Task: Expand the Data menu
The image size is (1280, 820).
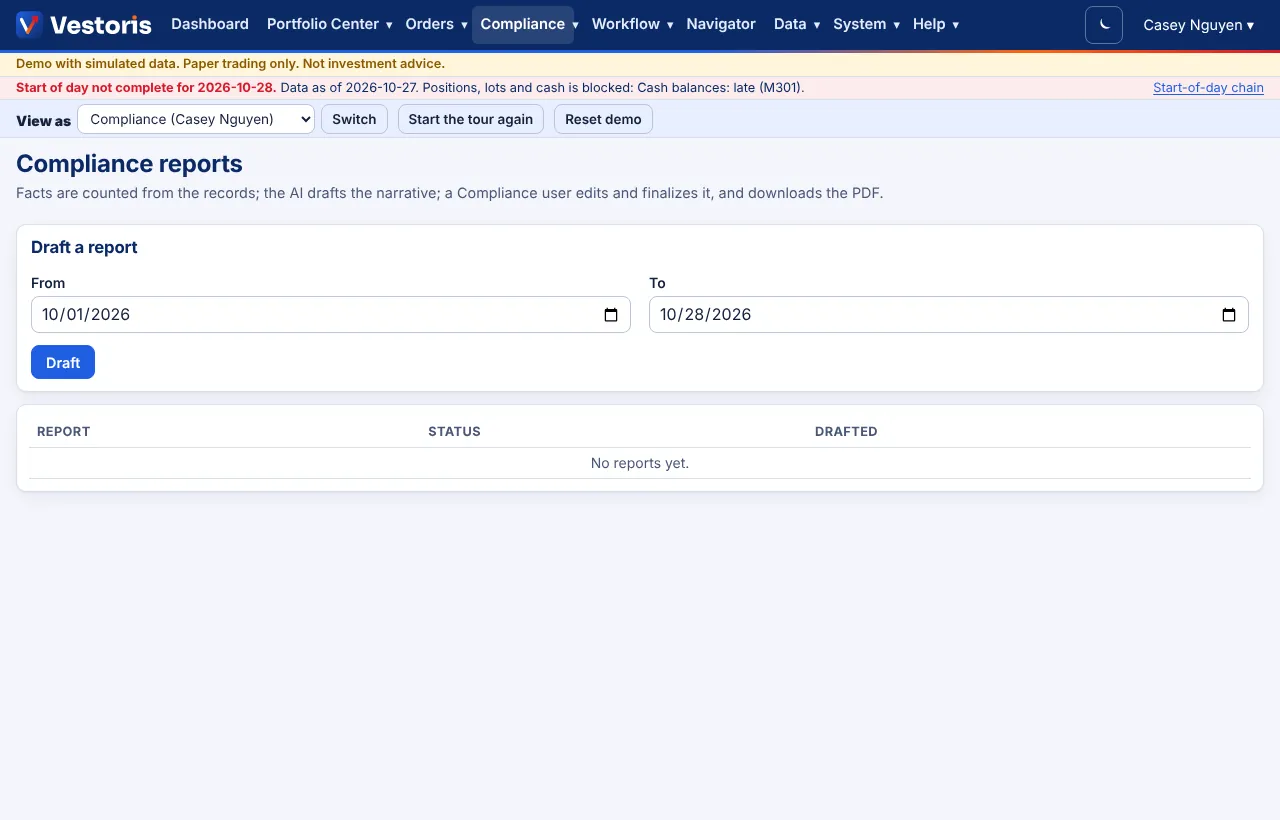Action: tap(797, 24)
